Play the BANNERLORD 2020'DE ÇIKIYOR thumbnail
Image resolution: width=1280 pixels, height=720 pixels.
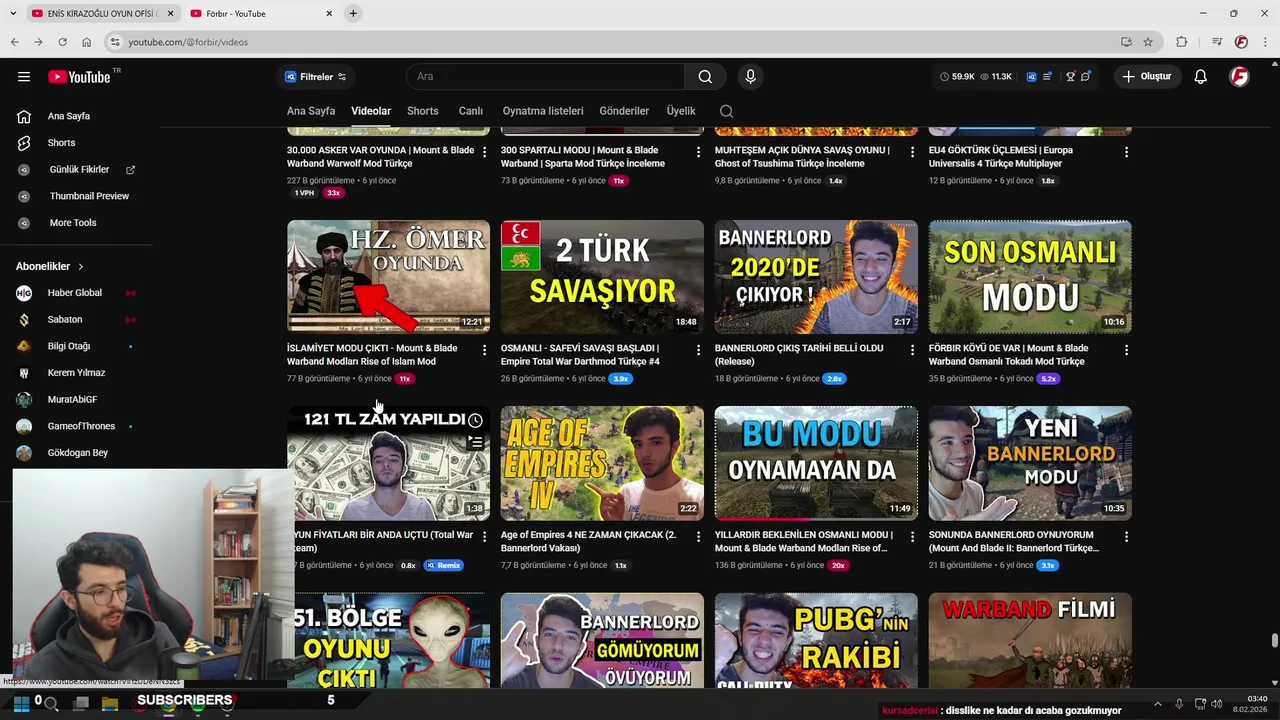(816, 276)
